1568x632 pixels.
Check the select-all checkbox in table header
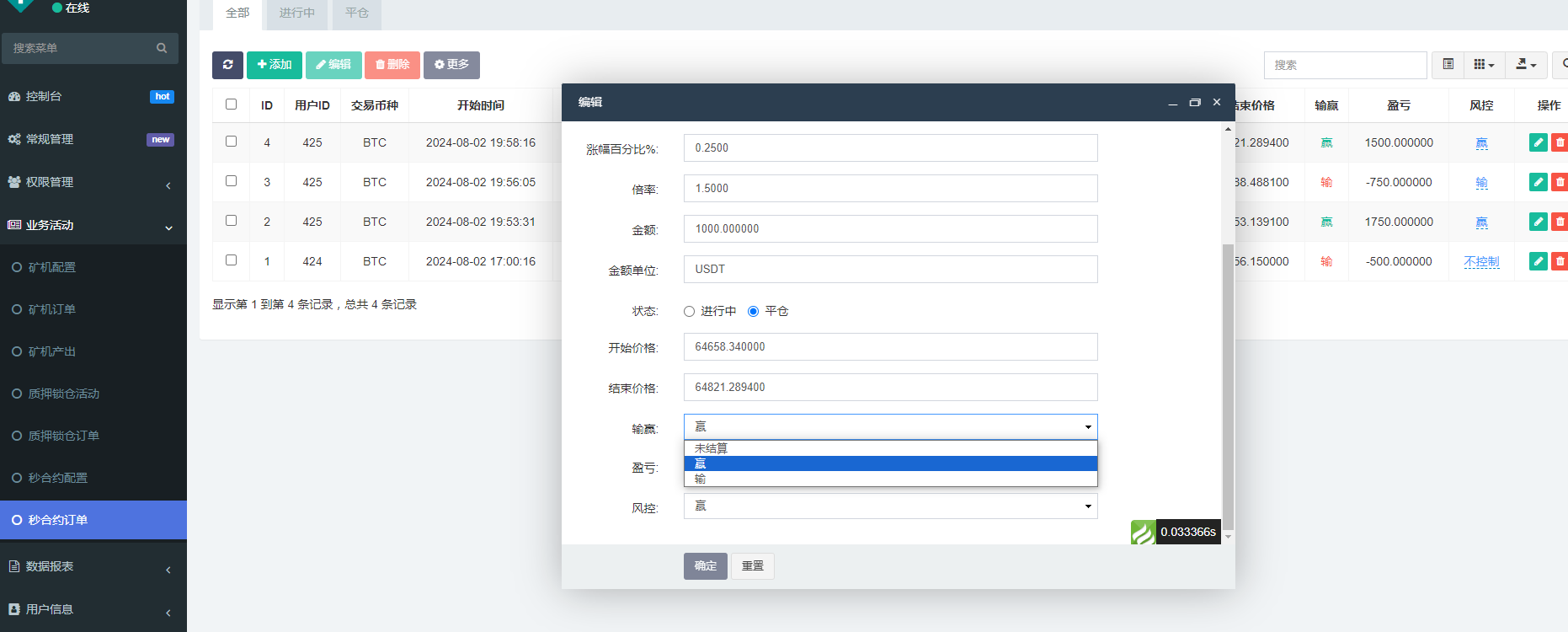pos(231,104)
